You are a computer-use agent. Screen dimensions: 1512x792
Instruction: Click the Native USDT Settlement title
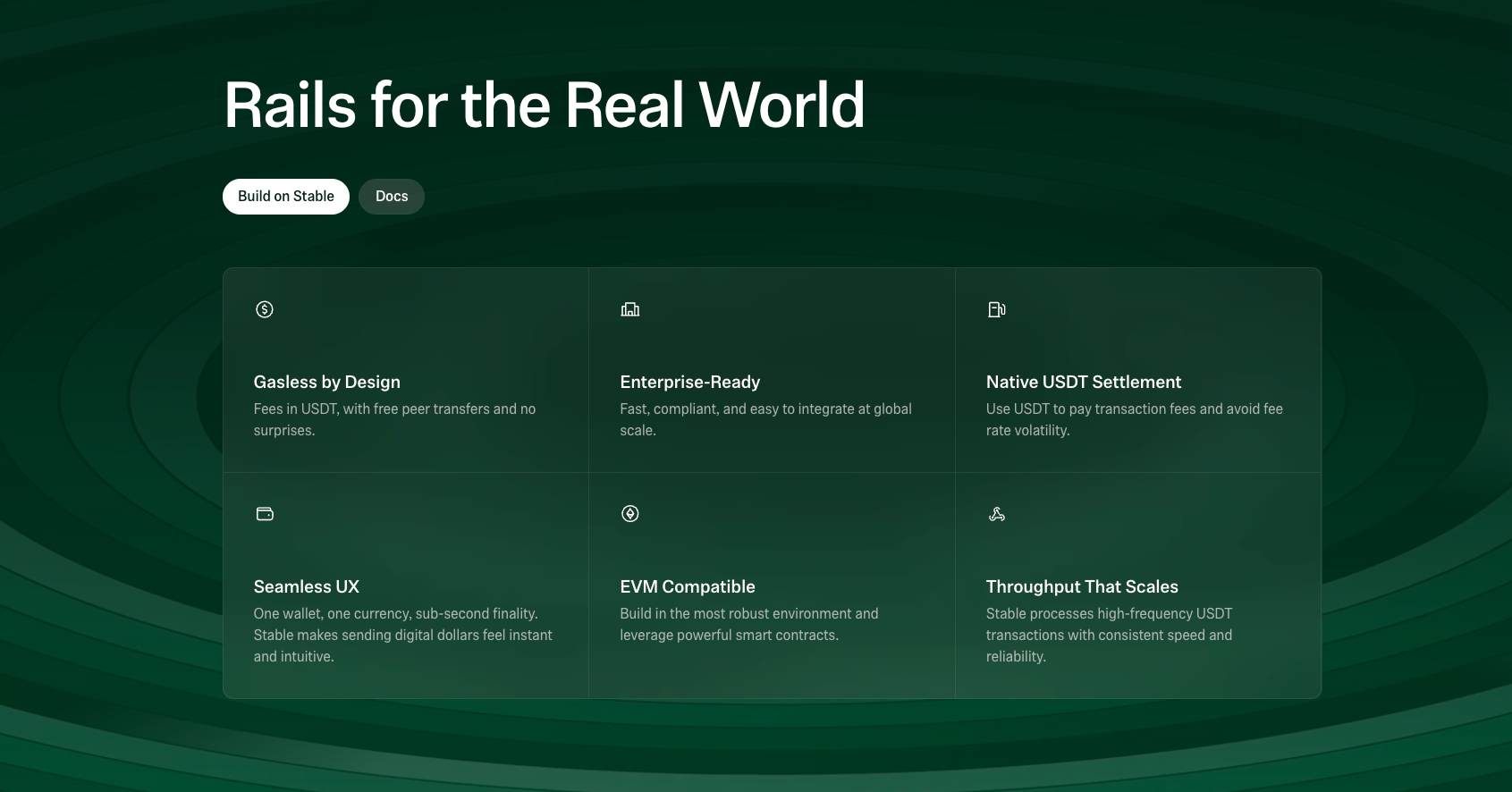pos(1083,382)
